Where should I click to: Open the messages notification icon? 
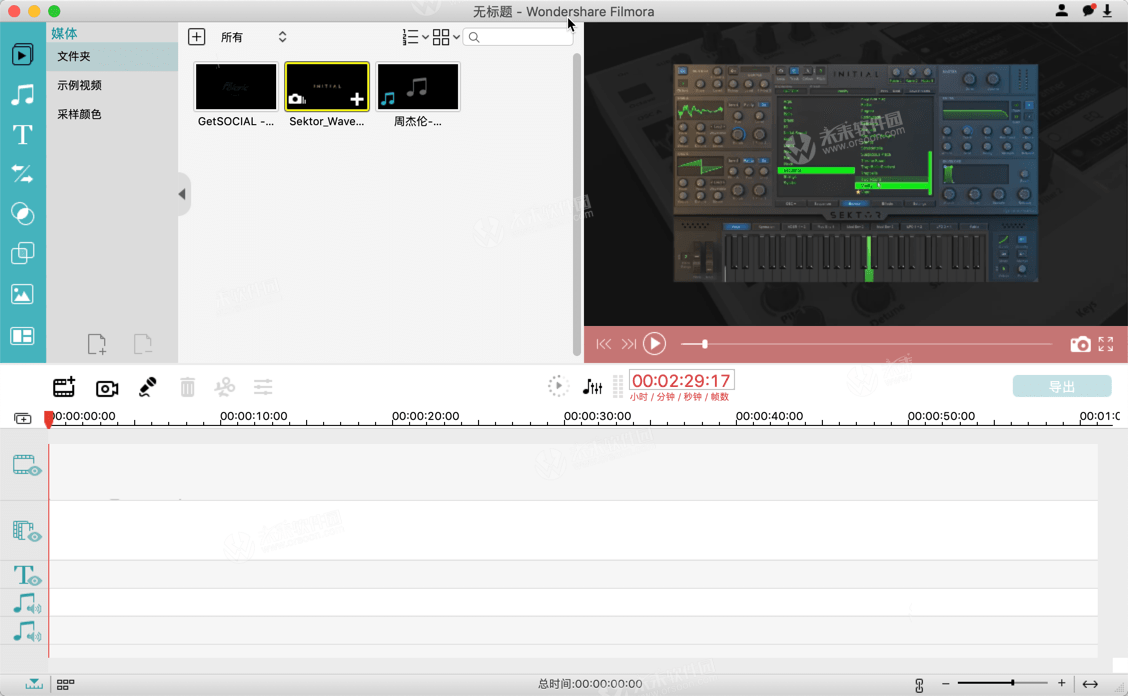(1088, 10)
